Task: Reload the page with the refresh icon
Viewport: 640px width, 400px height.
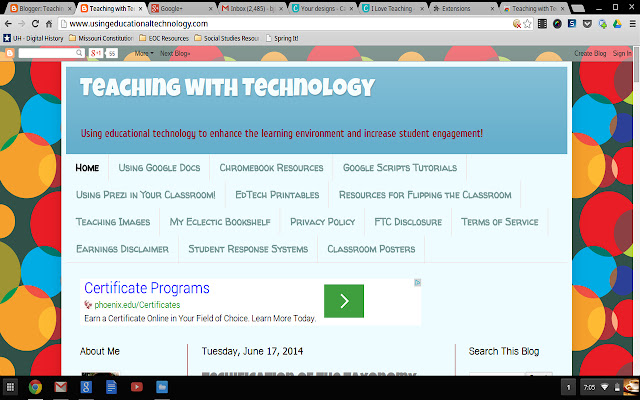Action: click(35, 24)
